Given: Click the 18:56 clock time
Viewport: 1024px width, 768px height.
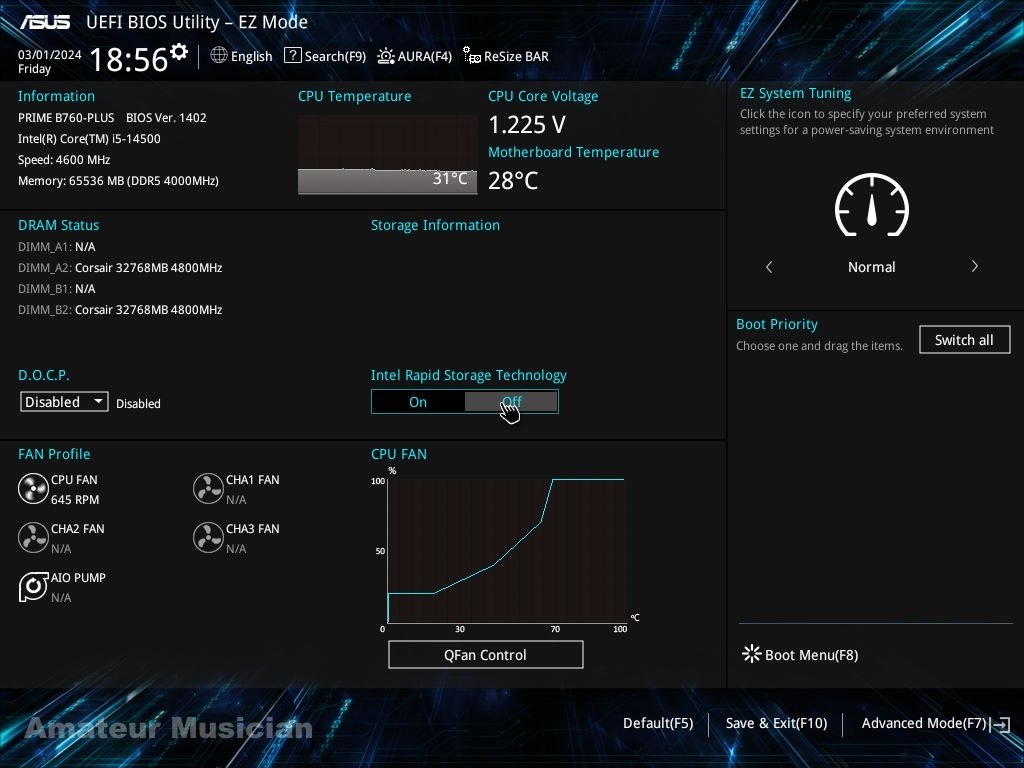Looking at the screenshot, I should pyautogui.click(x=129, y=59).
